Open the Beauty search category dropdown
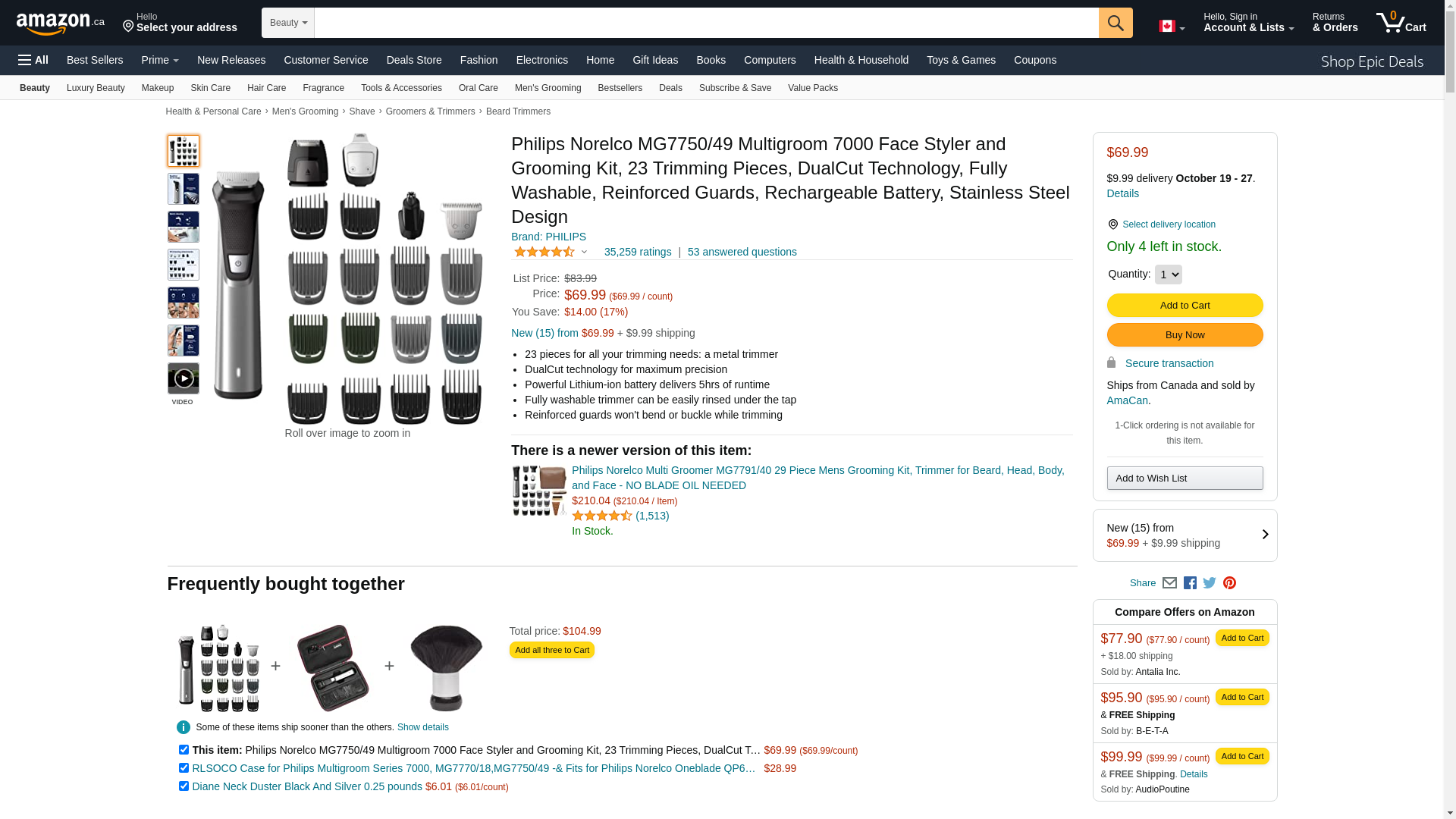The width and height of the screenshot is (1456, 819). [288, 23]
